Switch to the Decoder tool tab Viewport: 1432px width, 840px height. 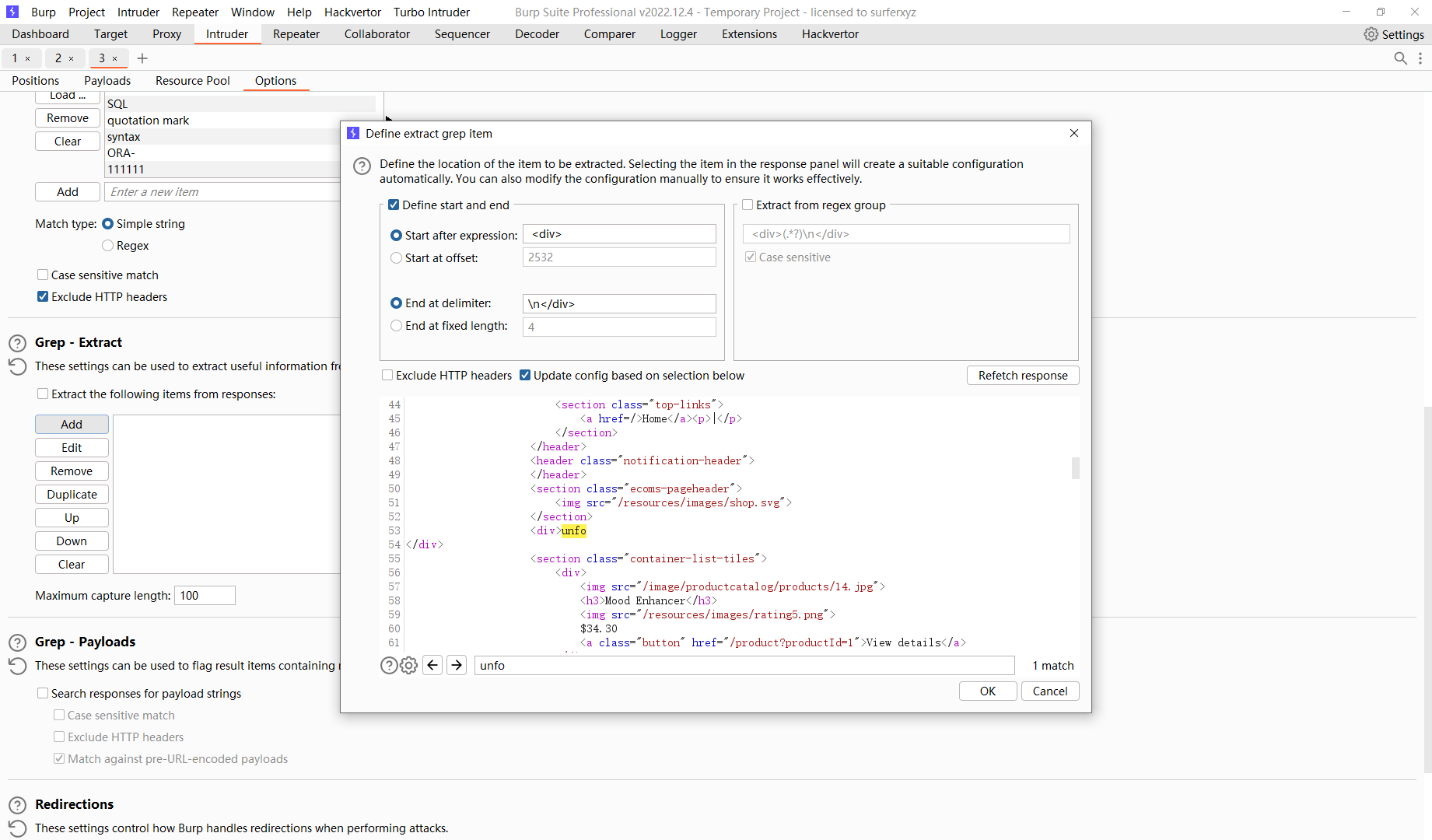[537, 34]
